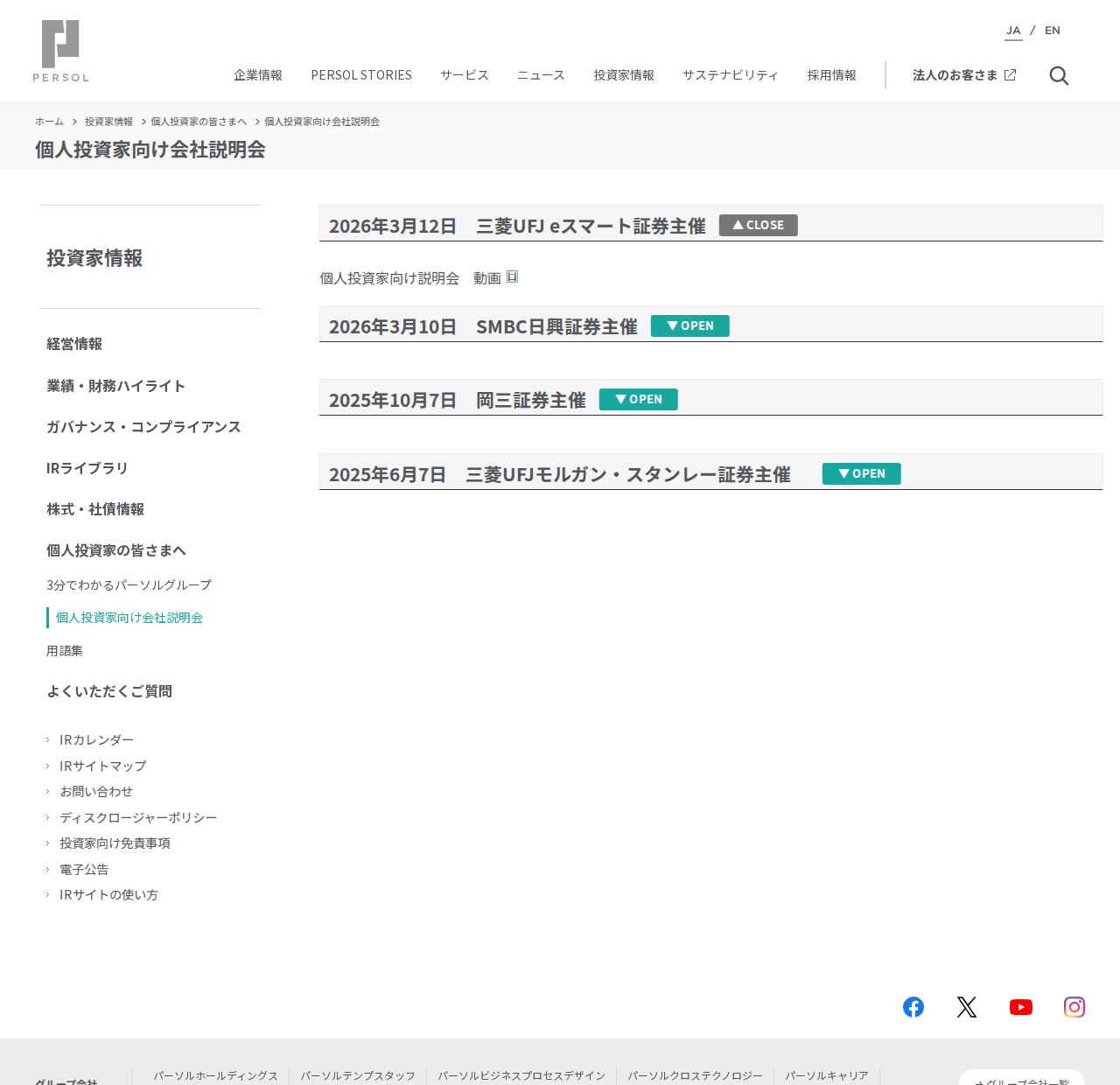Open 投資家情報 heading in the sidebar
This screenshot has width=1120, height=1085.
94,258
